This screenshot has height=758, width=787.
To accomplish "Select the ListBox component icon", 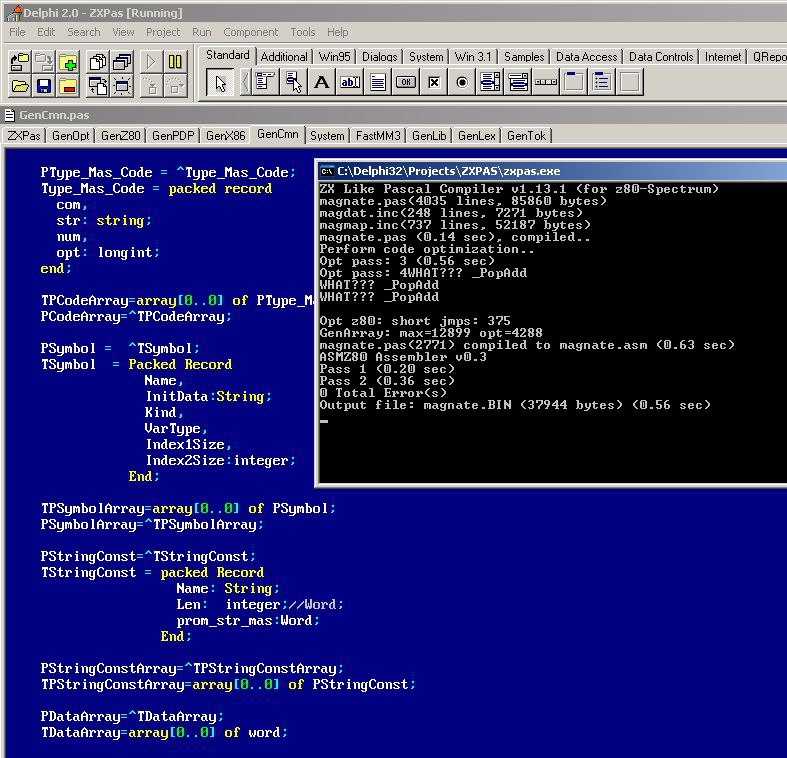I will click(x=490, y=82).
